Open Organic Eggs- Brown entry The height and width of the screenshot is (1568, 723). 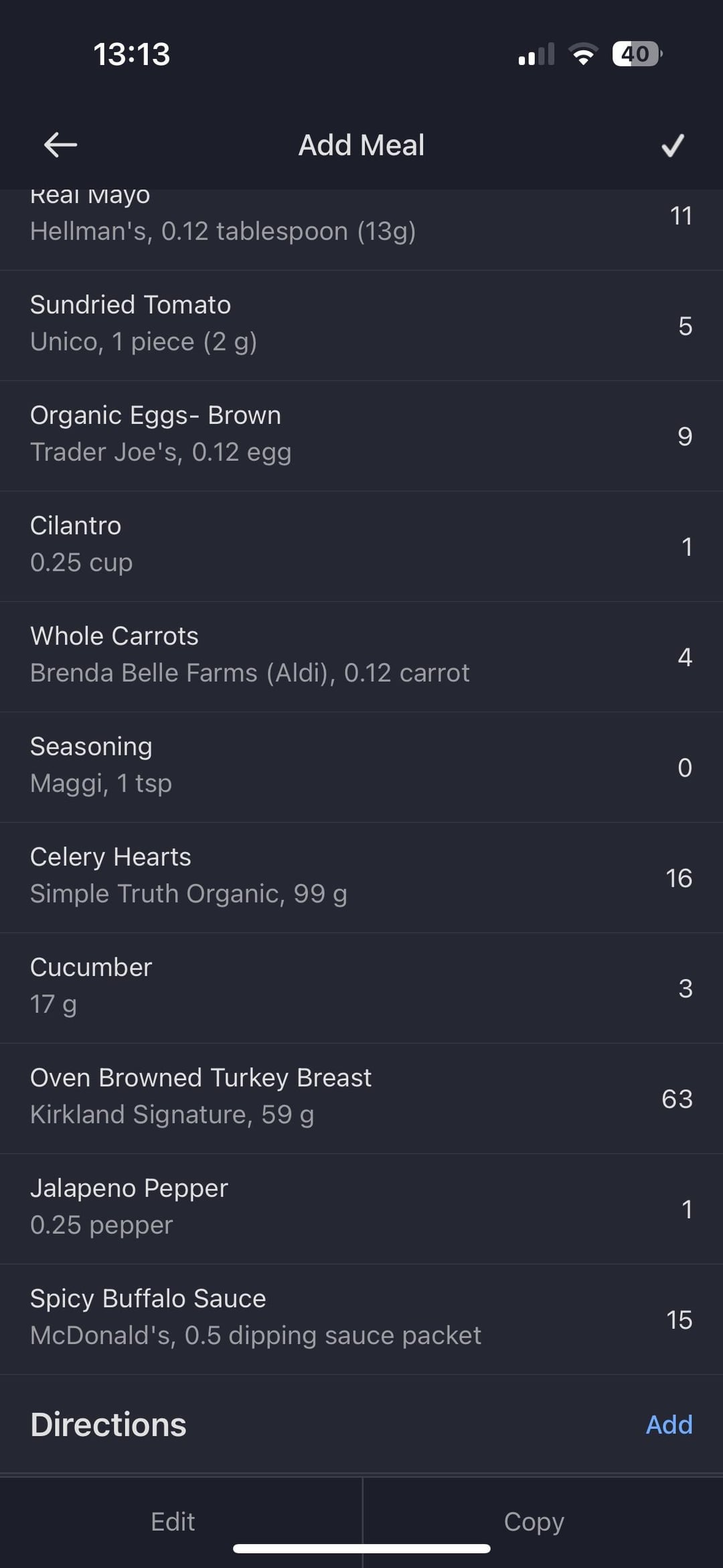point(361,435)
